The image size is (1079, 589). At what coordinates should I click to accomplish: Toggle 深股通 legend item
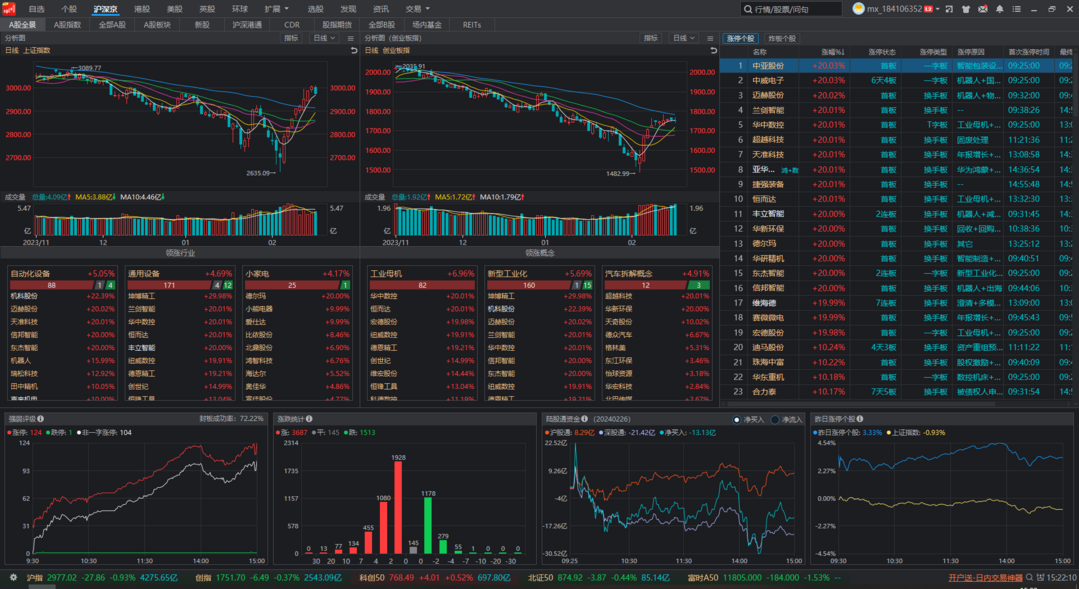click(x=626, y=432)
